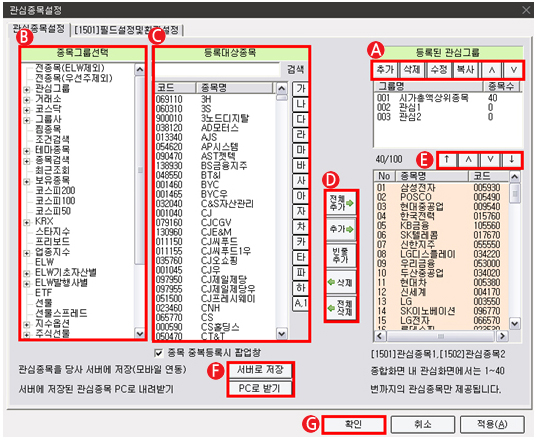Move item to bottom with ↓ arrow

tap(512, 160)
